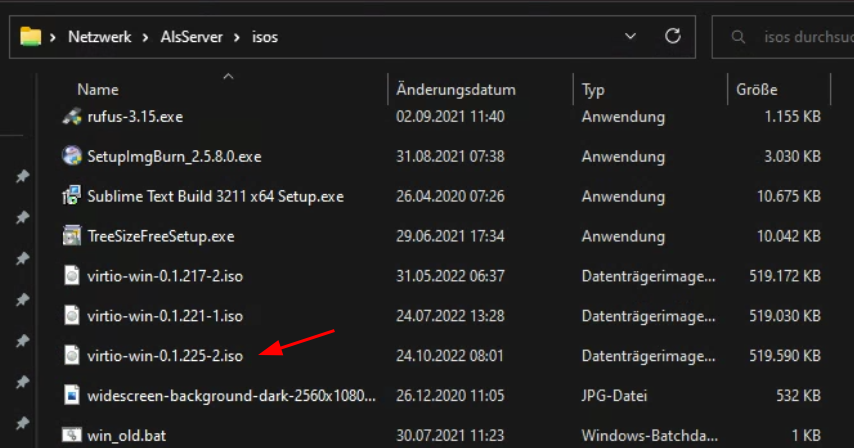Click the win_old.bat batch file icon
The image size is (854, 448).
point(71,434)
